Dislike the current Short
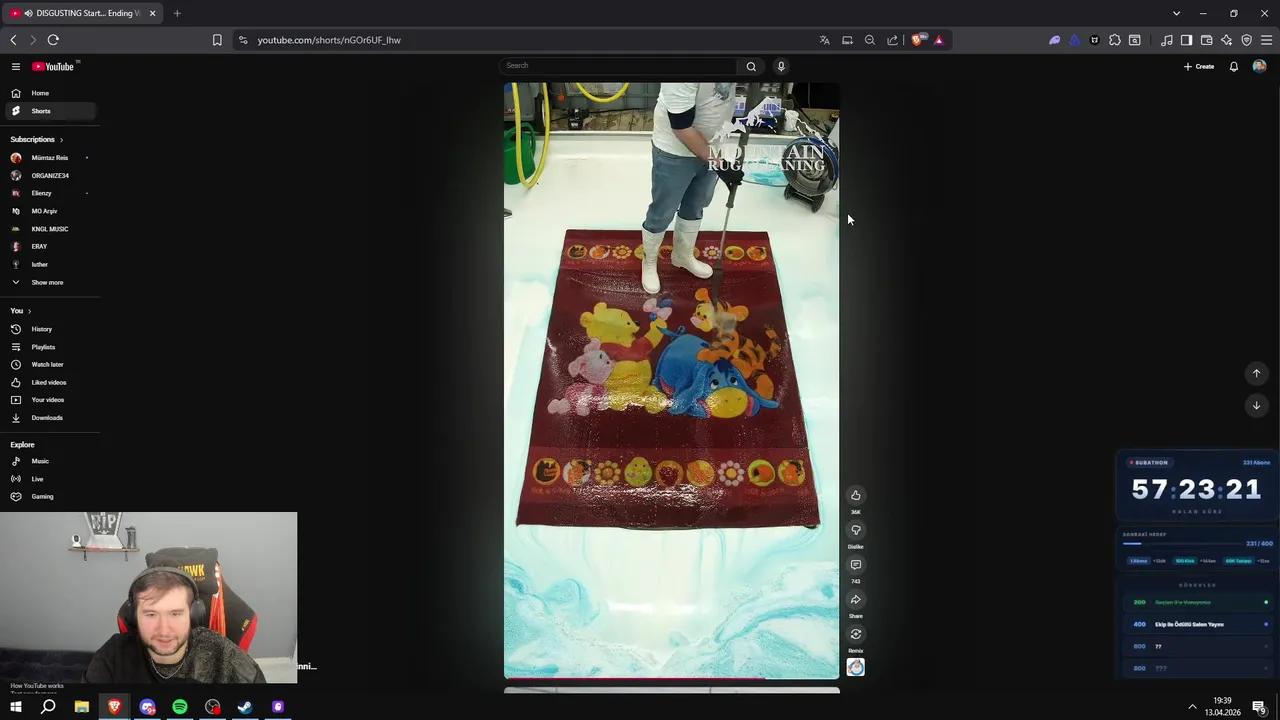Image resolution: width=1280 pixels, height=720 pixels. [x=856, y=530]
